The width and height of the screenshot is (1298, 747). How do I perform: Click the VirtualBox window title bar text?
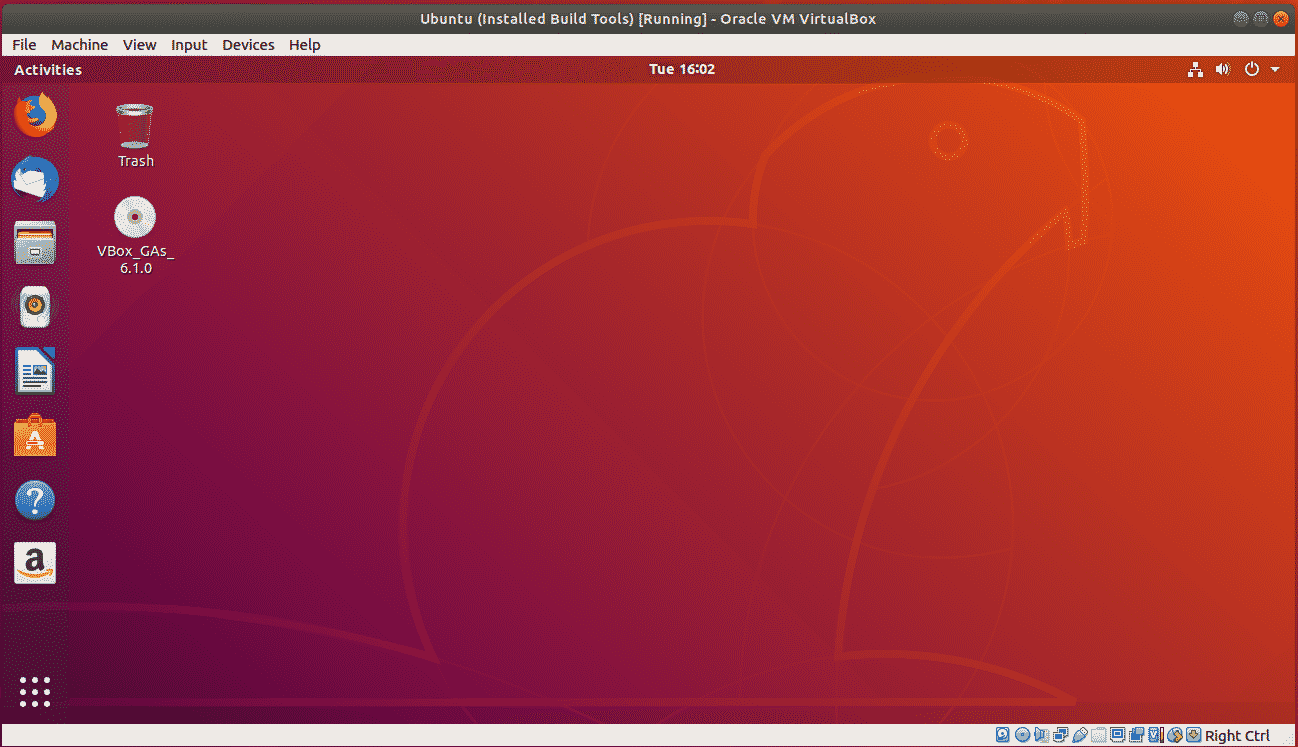point(648,18)
